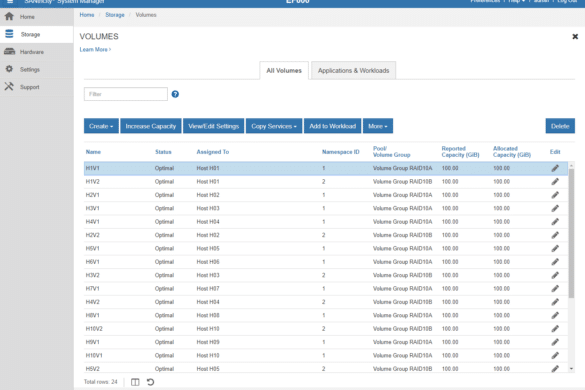Open the Support tools icon
Image resolution: width=585 pixels, height=390 pixels.
pyautogui.click(x=9, y=87)
